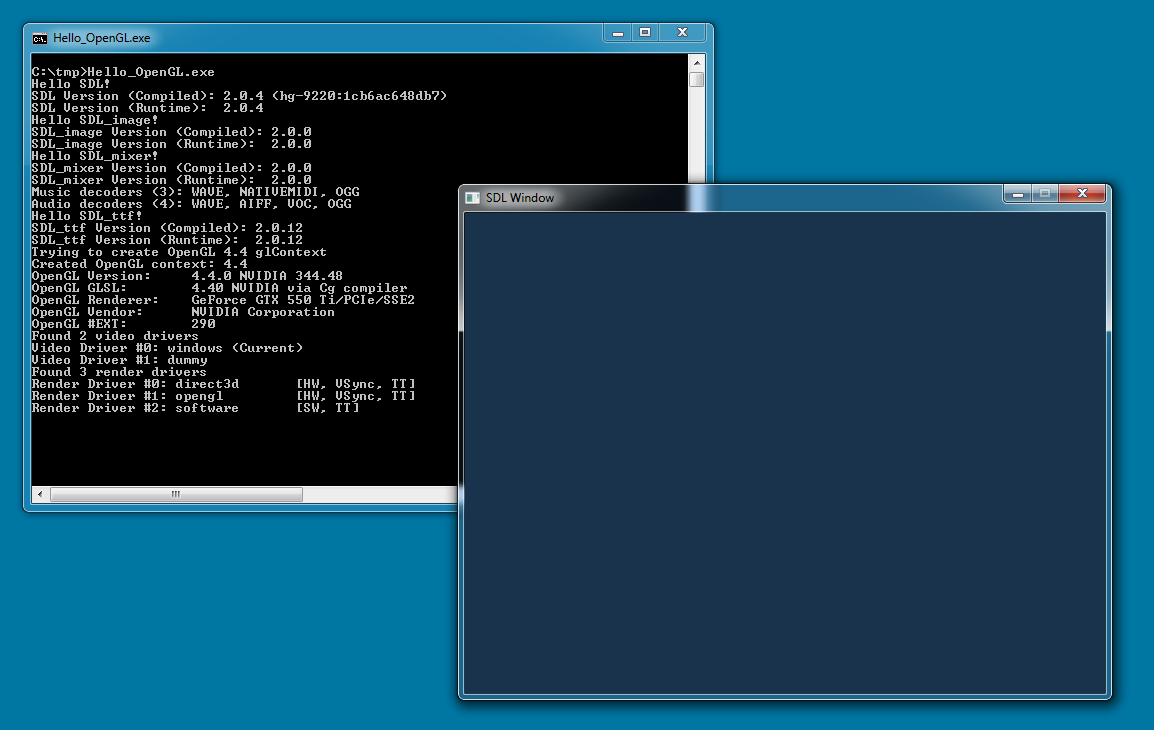The image size is (1154, 730).
Task: Click the 'Hello SDL_image!' line
Action: (x=95, y=120)
